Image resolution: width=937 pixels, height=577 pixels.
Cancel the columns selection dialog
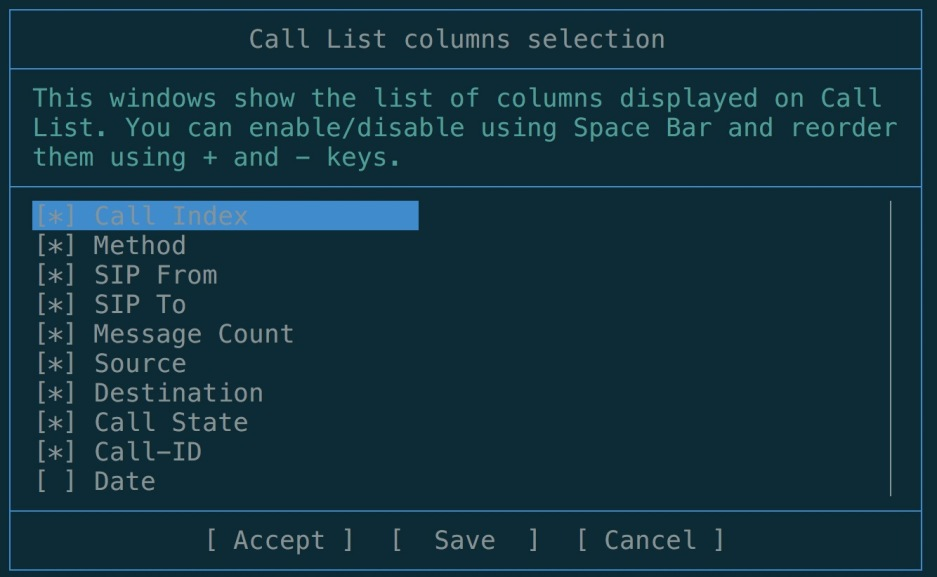click(x=650, y=541)
